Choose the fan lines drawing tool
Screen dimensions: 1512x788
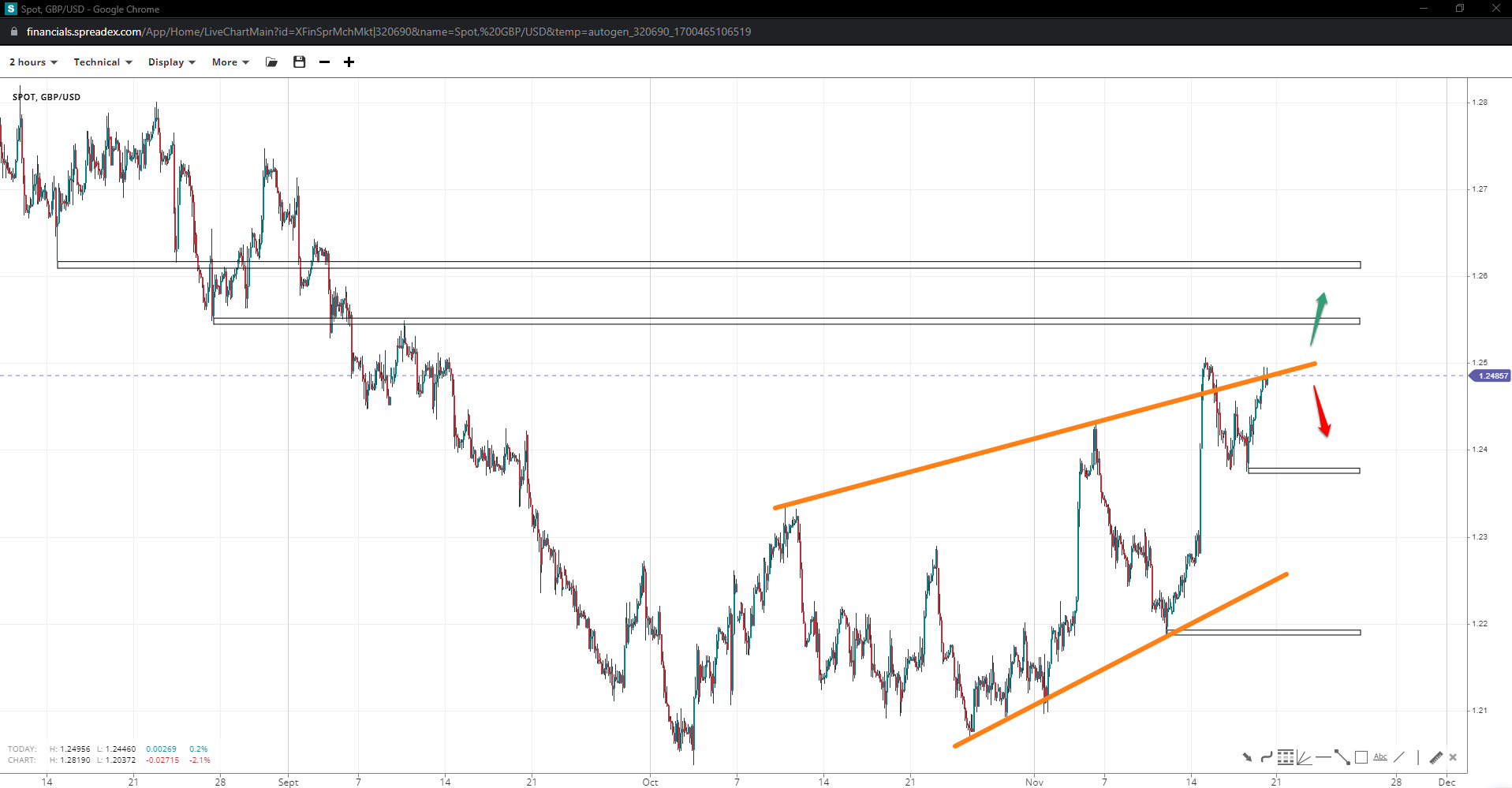point(1304,757)
